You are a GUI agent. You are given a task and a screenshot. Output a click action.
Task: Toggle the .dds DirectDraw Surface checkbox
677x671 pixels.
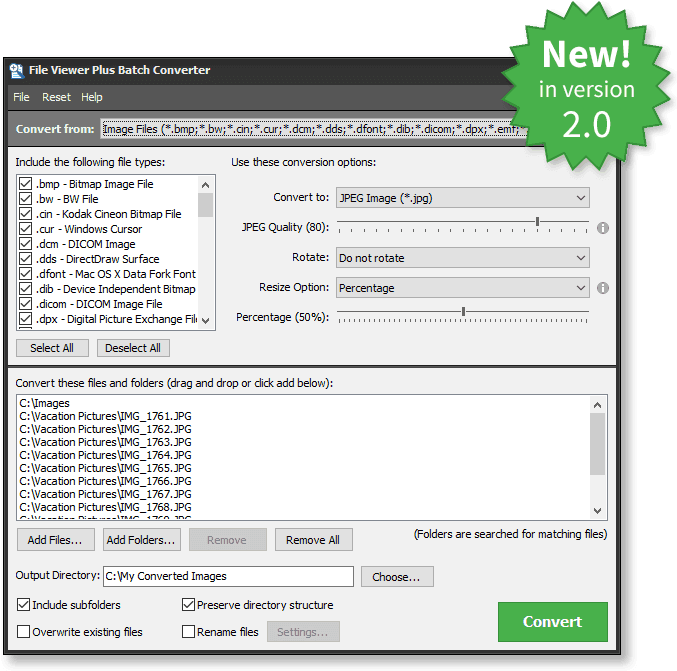pyautogui.click(x=25, y=259)
